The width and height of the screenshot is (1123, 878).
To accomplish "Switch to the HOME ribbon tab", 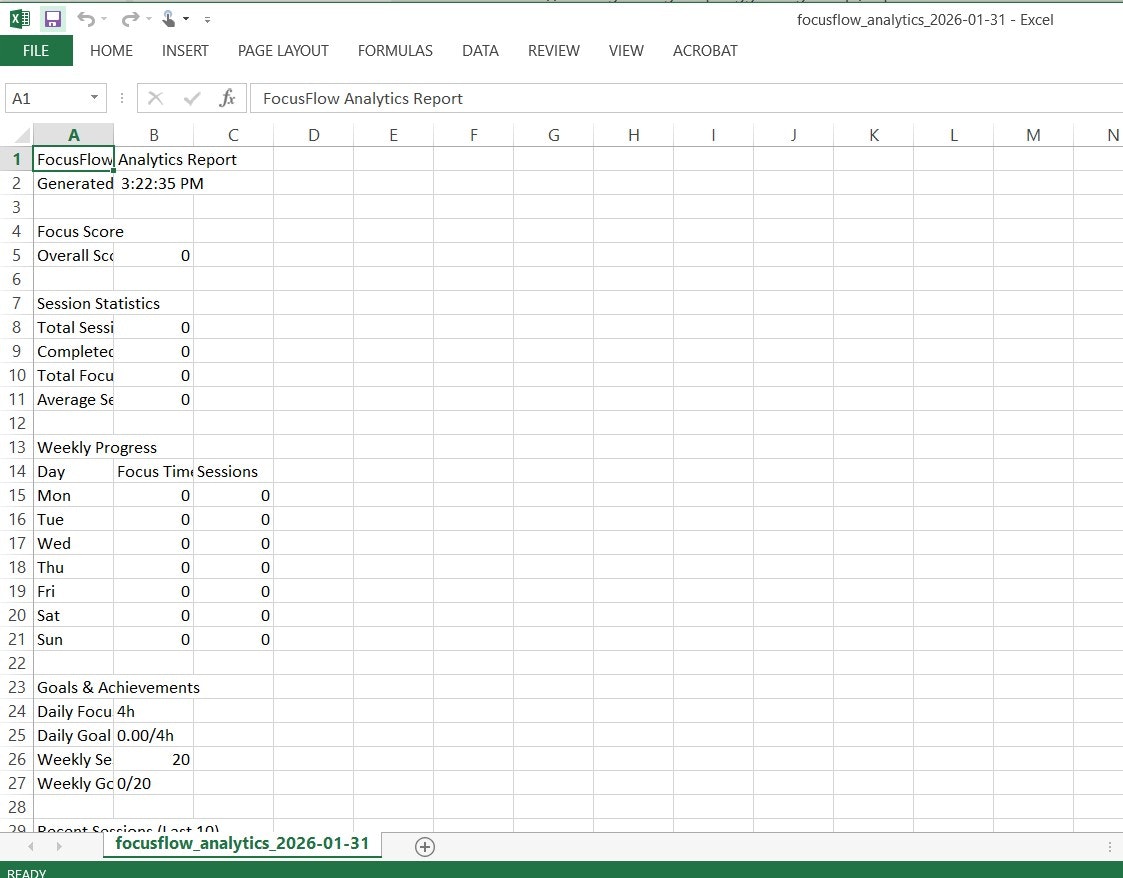I will (x=112, y=51).
